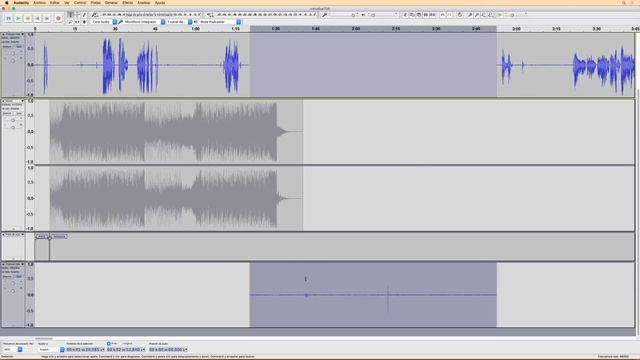This screenshot has width=640, height=360.
Task: Open the Archivo menu
Action: [40, 2]
